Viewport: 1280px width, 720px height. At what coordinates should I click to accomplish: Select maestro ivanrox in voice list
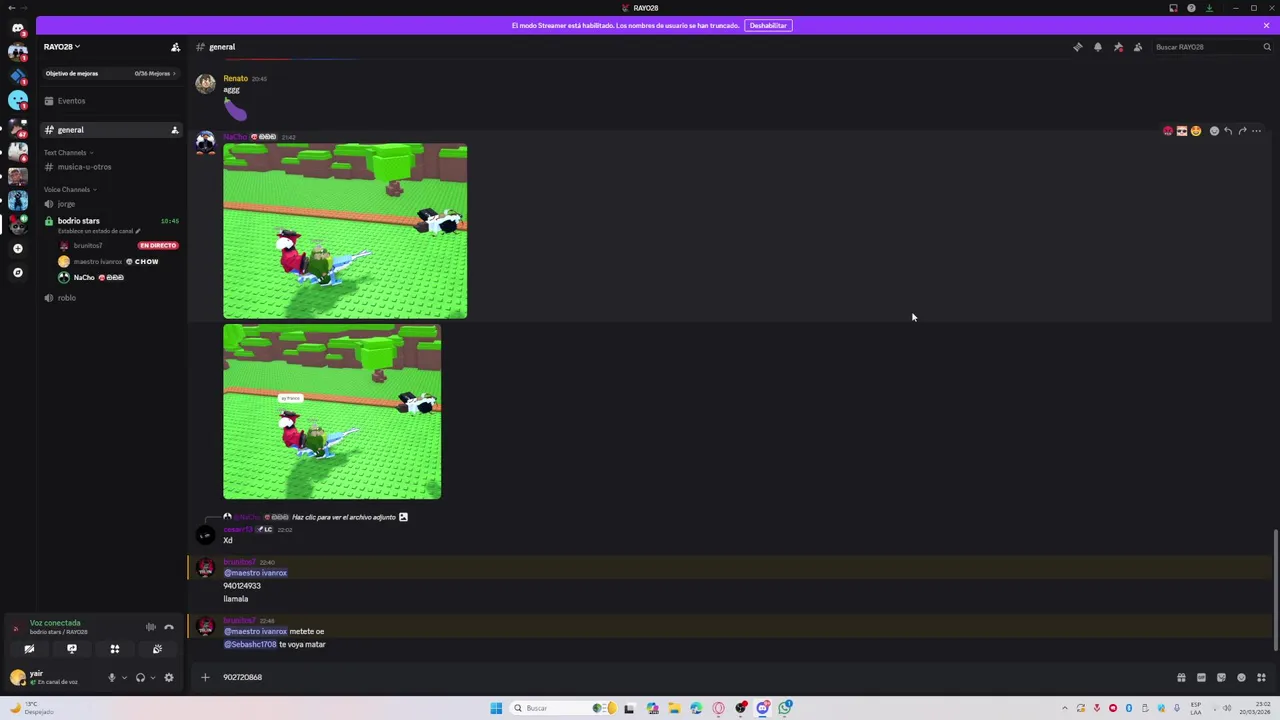point(97,262)
